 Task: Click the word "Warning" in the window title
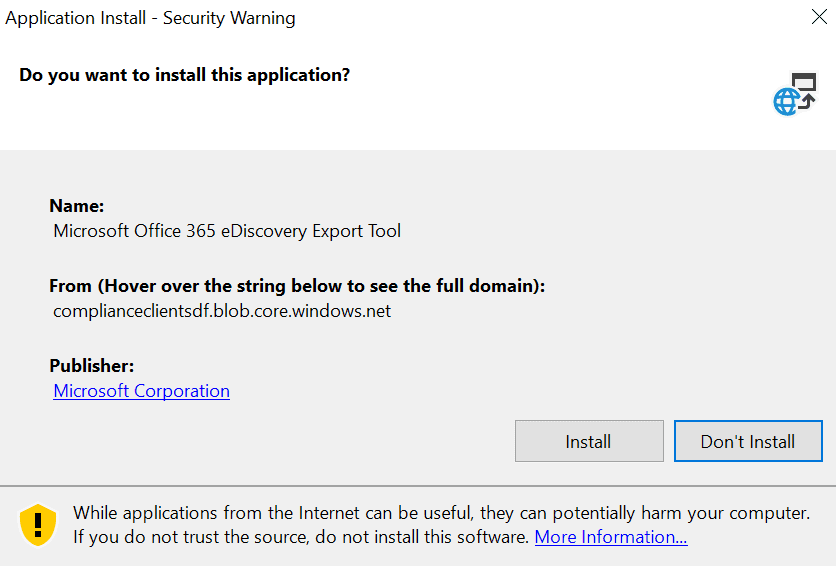pyautogui.click(x=263, y=18)
